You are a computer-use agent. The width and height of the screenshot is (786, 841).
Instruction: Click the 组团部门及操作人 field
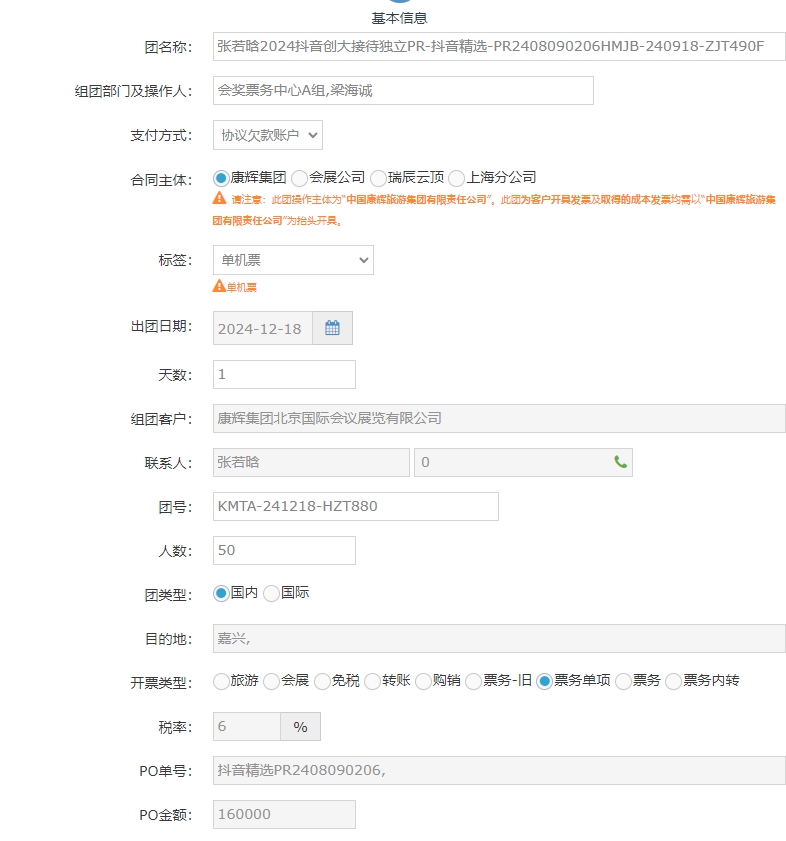point(403,90)
